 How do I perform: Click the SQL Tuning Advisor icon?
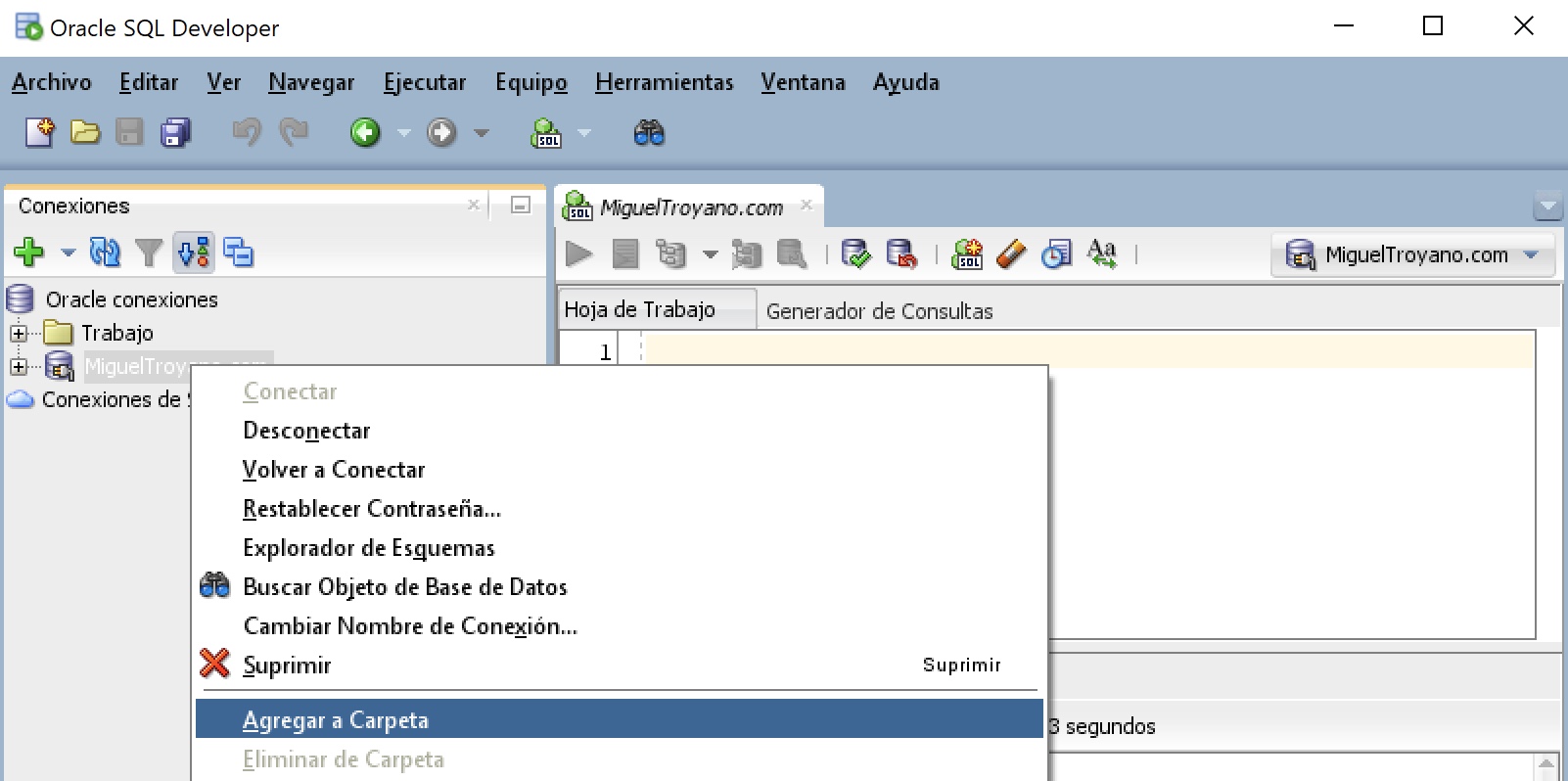coord(791,254)
